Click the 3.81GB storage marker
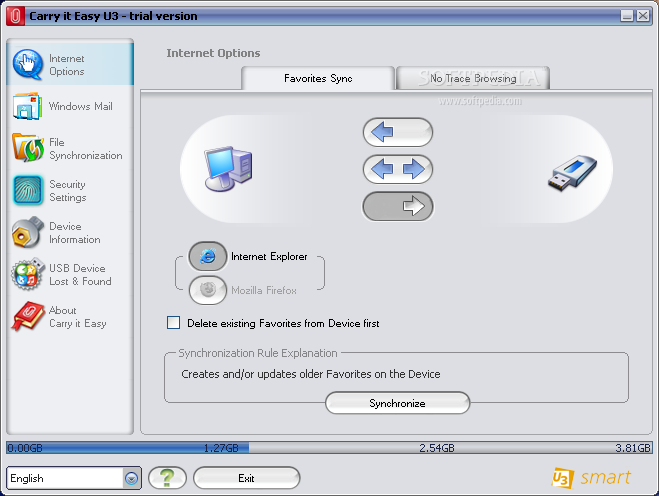The image size is (659, 496). (x=633, y=448)
